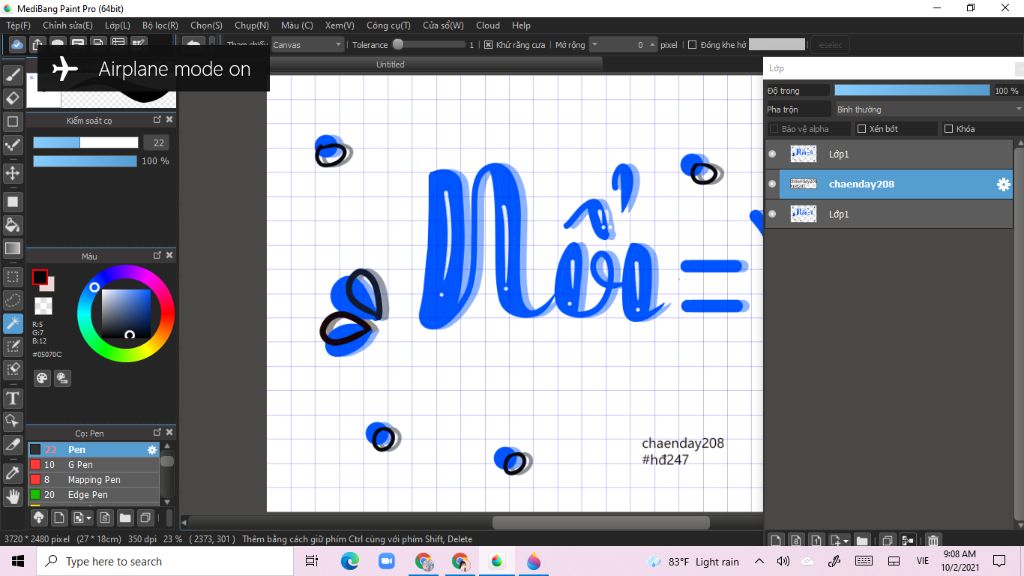Delete layer with trash can icon
The height and width of the screenshot is (576, 1024).
tap(933, 540)
